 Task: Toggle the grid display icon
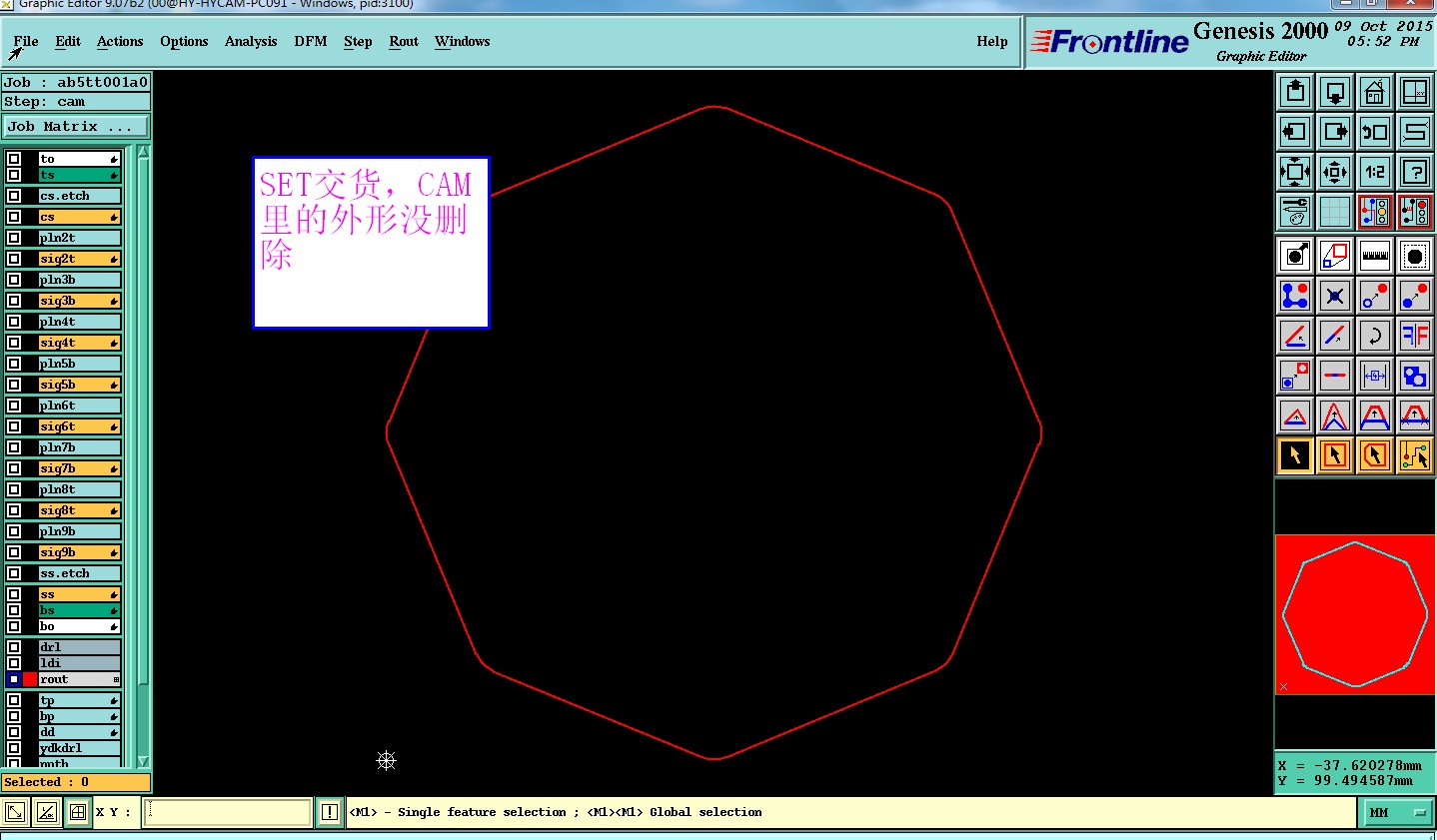(x=1335, y=212)
